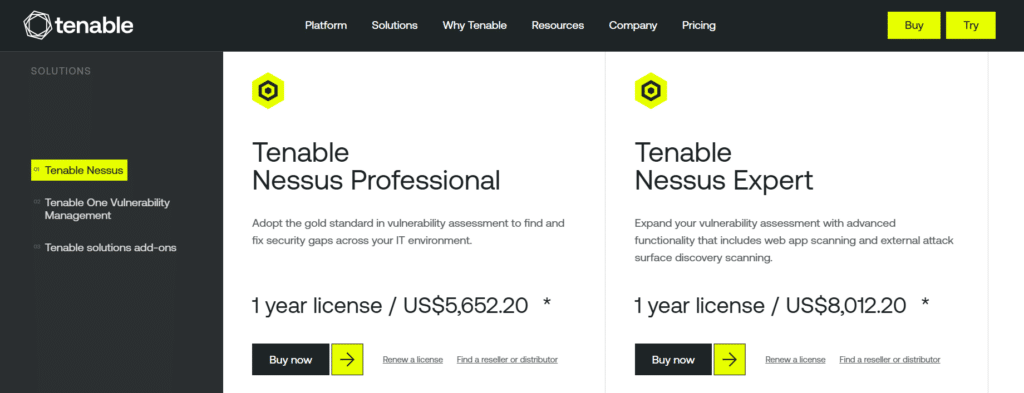Image resolution: width=1024 pixels, height=393 pixels.
Task: Click the yellow arrow beside Professional Buy now
Action: point(347,360)
